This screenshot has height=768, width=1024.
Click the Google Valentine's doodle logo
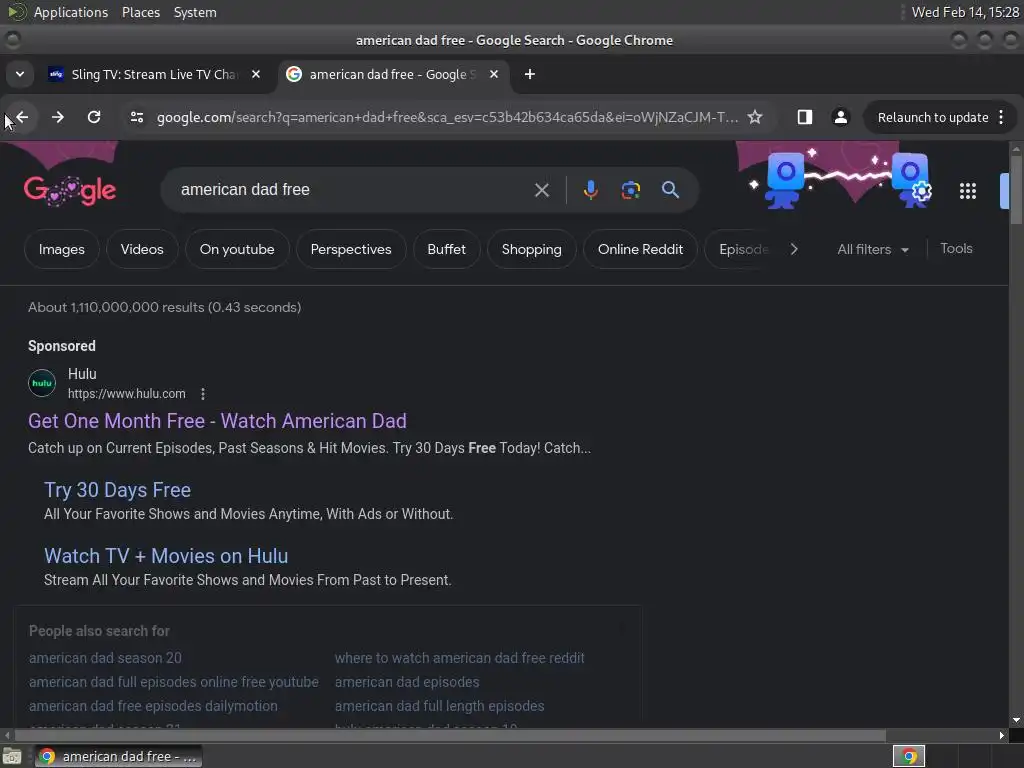pos(70,190)
